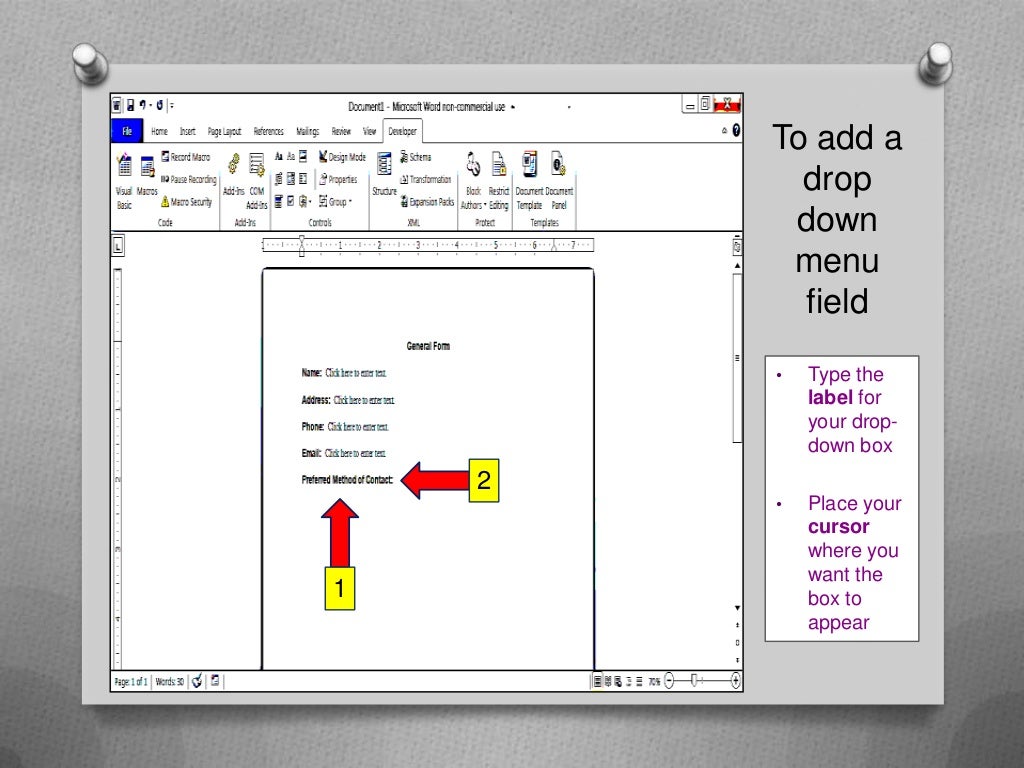Viewport: 1024px width, 768px height.
Task: Click the 70% zoom level button
Action: click(x=654, y=682)
